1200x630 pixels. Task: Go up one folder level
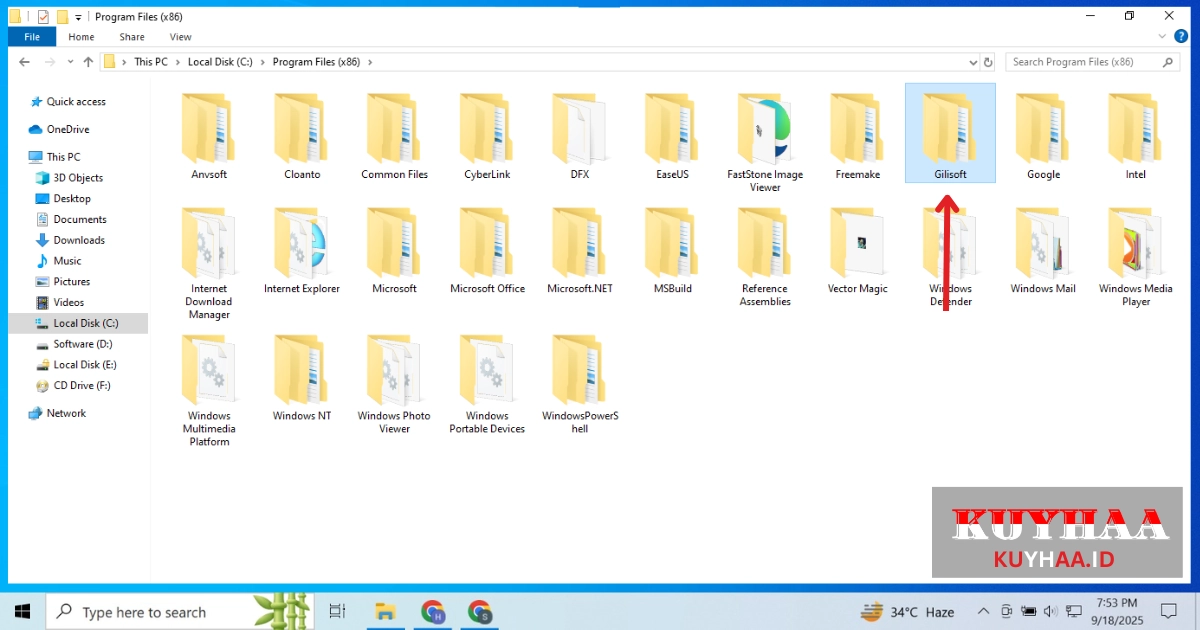point(88,62)
